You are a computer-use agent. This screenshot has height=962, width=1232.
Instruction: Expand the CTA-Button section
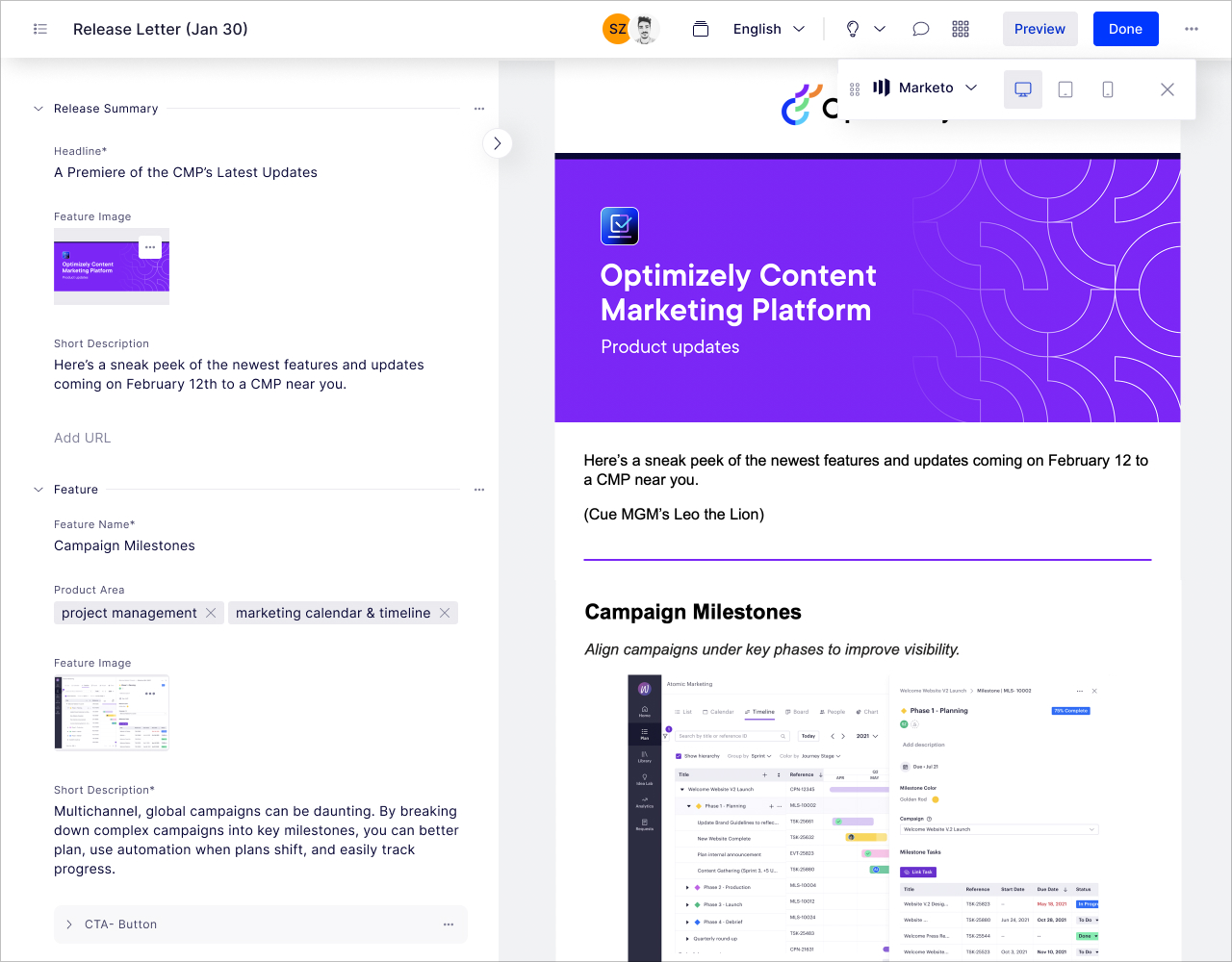68,924
